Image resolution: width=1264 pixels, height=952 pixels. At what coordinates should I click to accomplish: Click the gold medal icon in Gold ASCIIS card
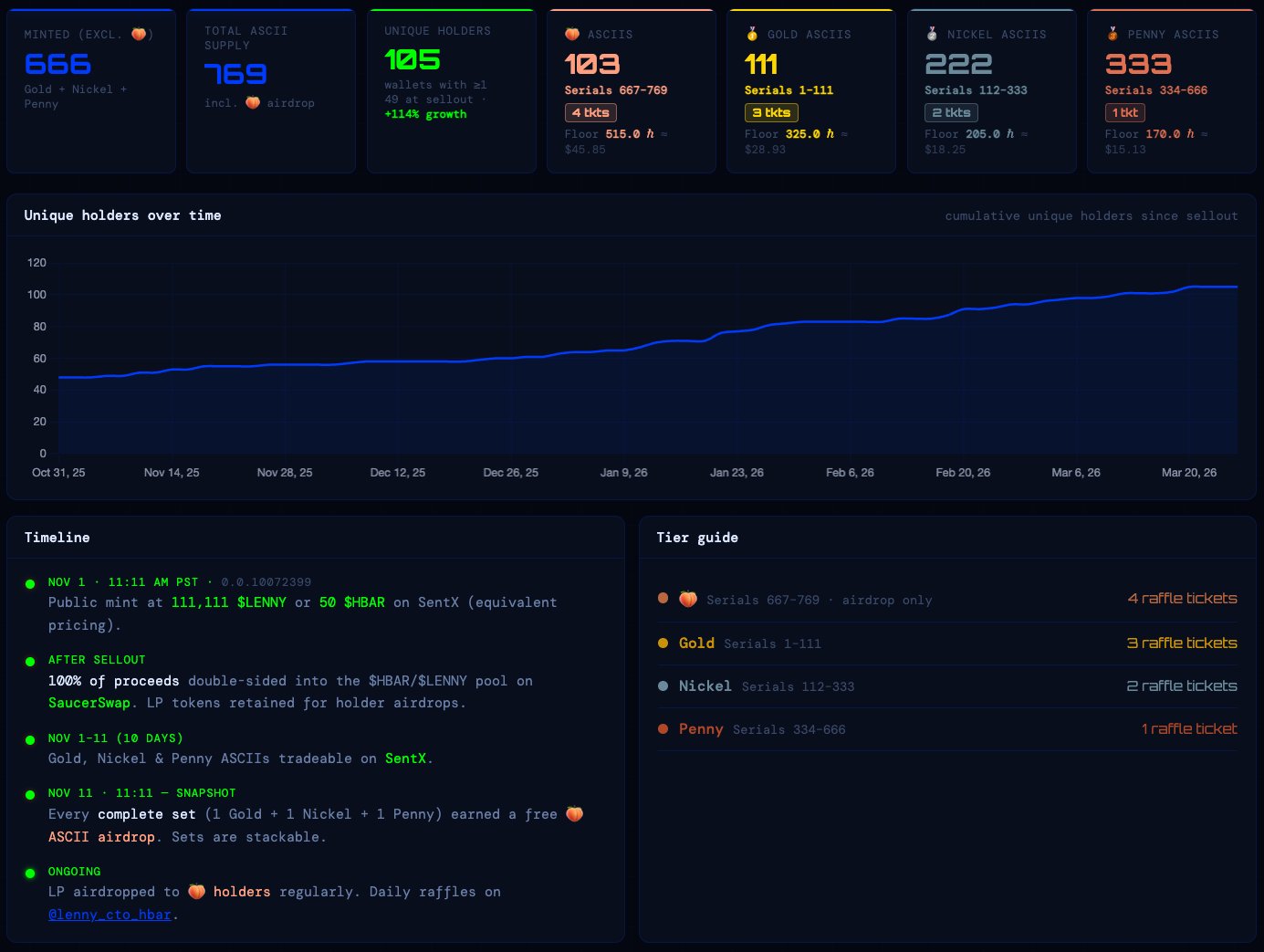pyautogui.click(x=752, y=35)
